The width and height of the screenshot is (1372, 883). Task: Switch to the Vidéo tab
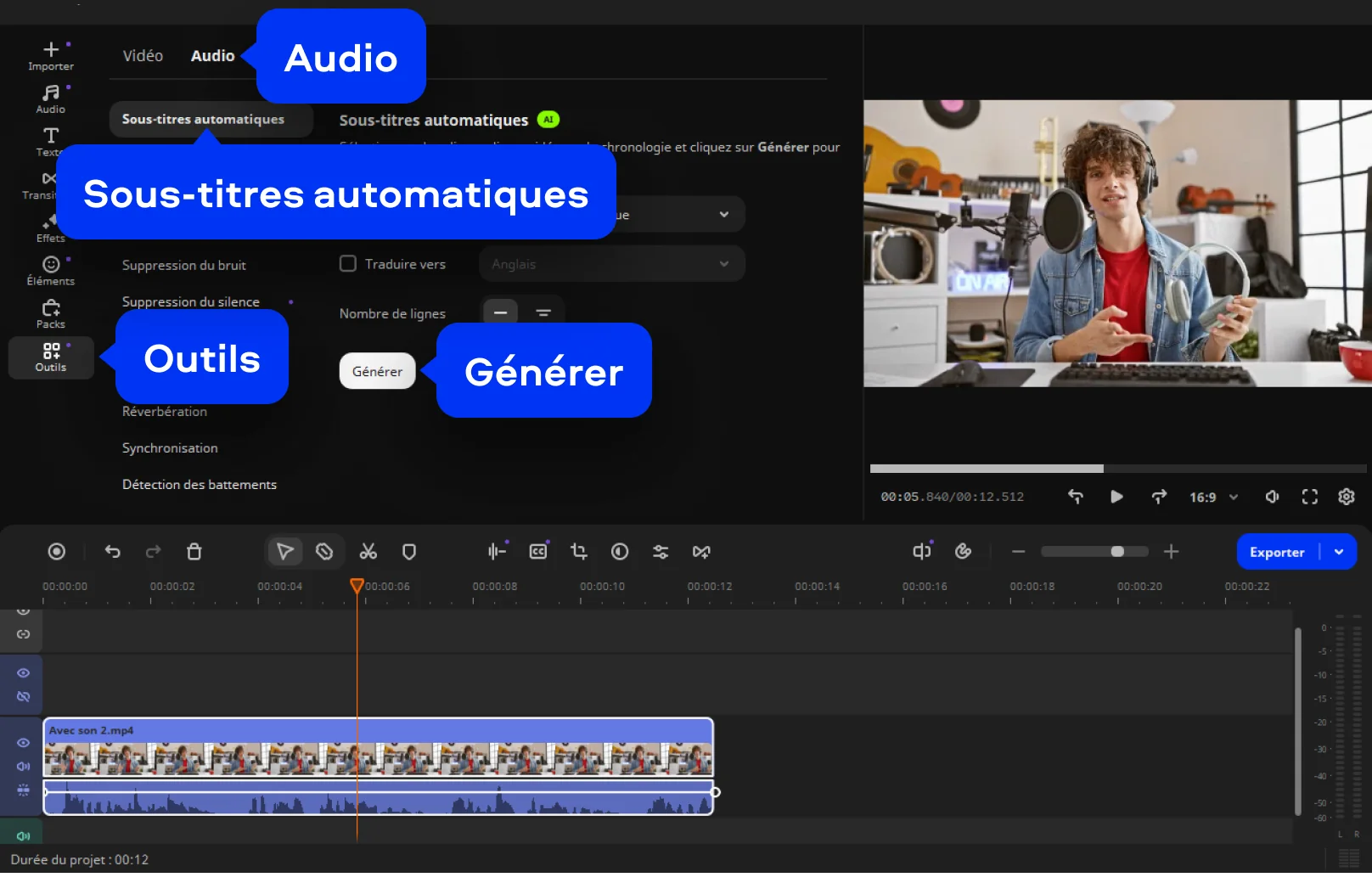(x=143, y=56)
